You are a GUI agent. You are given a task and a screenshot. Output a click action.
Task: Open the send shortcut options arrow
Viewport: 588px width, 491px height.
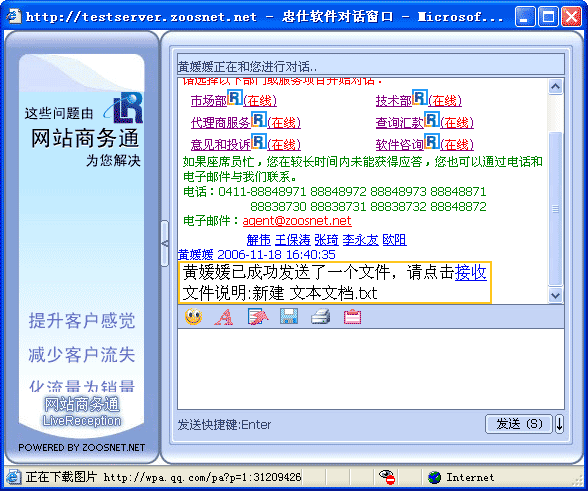pos(559,424)
